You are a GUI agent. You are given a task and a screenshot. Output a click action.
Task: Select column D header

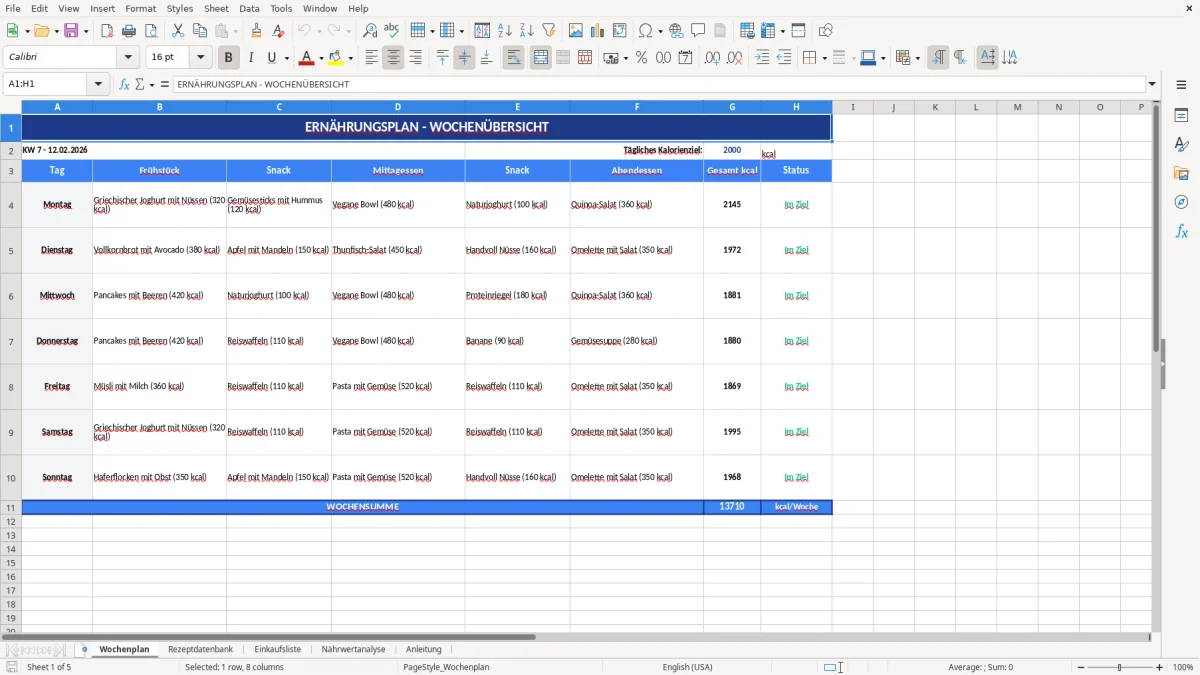398,106
